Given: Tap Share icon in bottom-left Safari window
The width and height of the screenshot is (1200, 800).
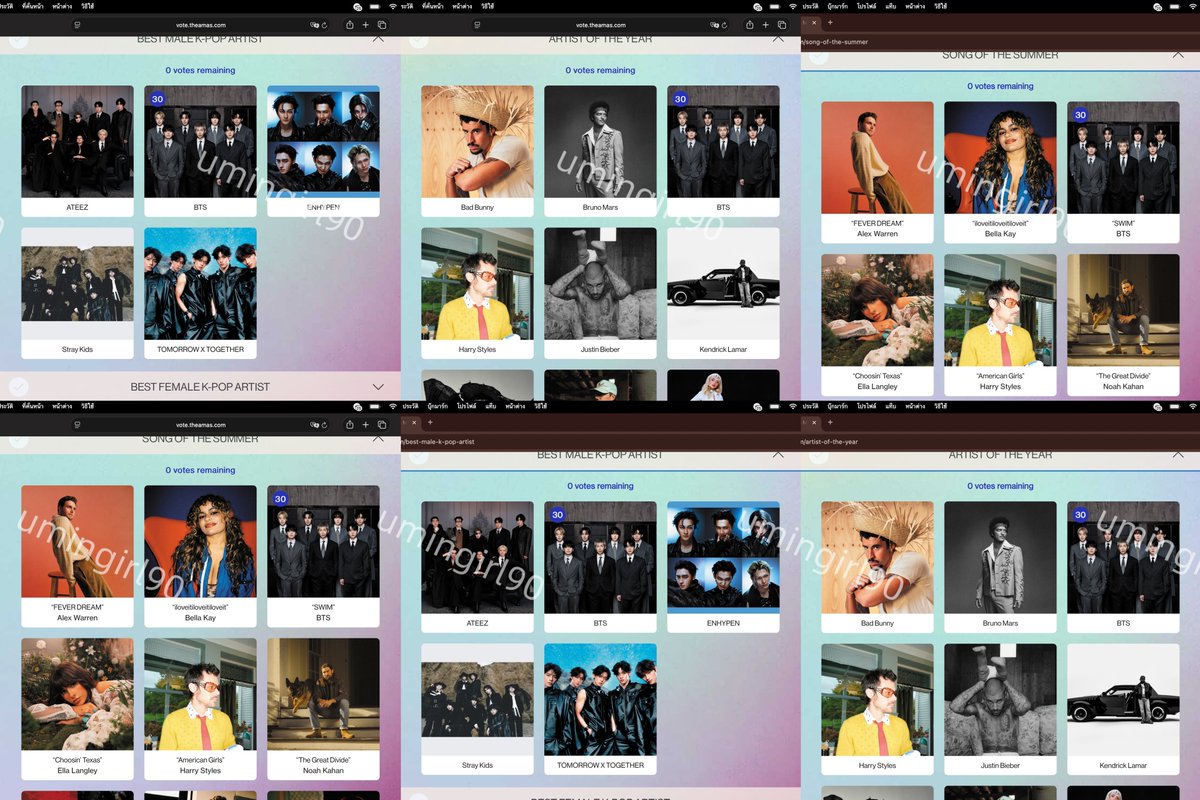Looking at the screenshot, I should coord(350,424).
